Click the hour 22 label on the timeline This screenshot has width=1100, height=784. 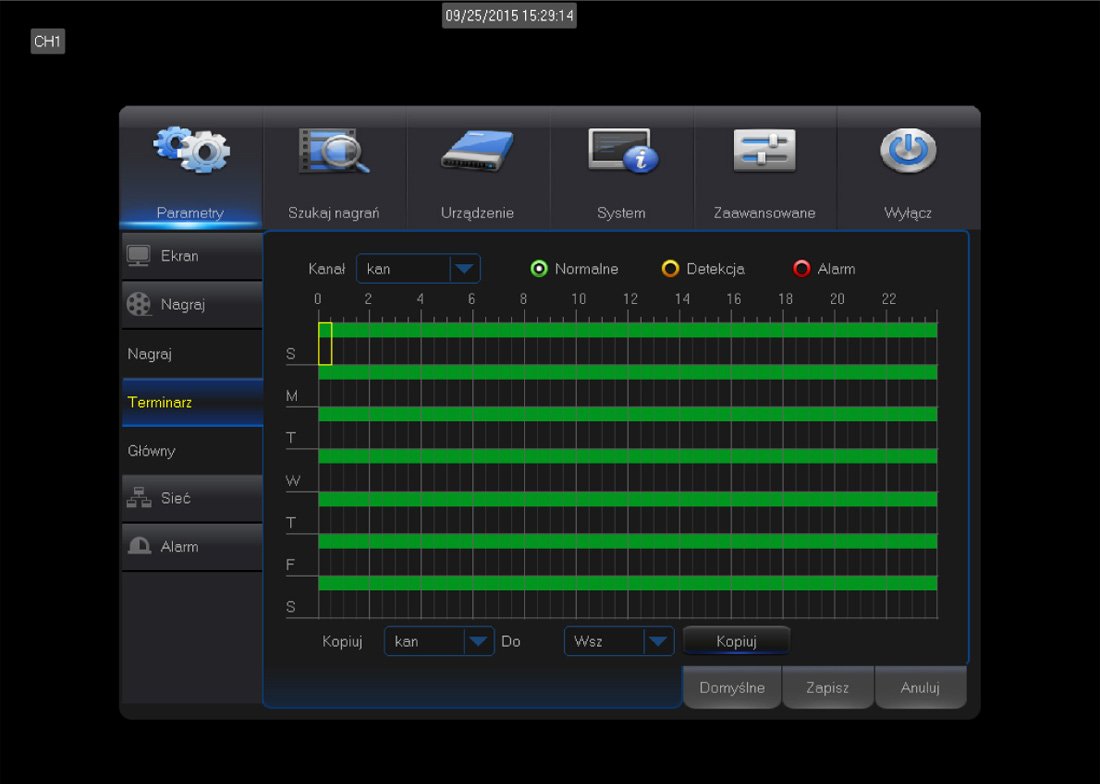(889, 299)
